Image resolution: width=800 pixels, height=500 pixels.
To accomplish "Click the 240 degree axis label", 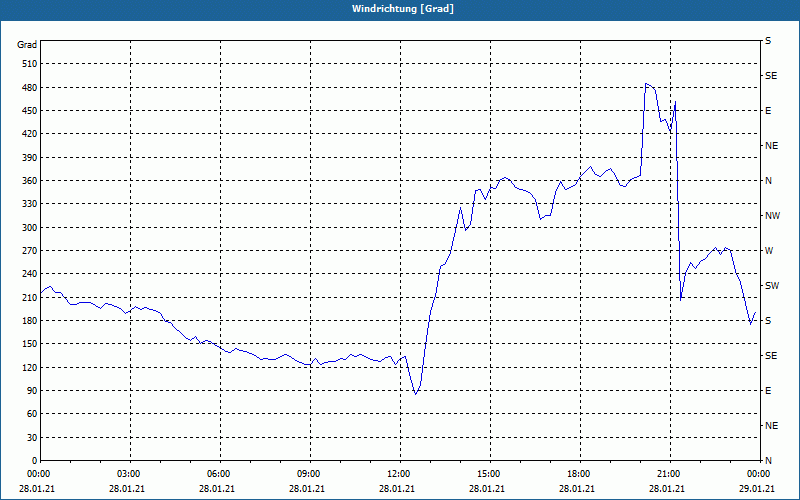I will (30, 273).
